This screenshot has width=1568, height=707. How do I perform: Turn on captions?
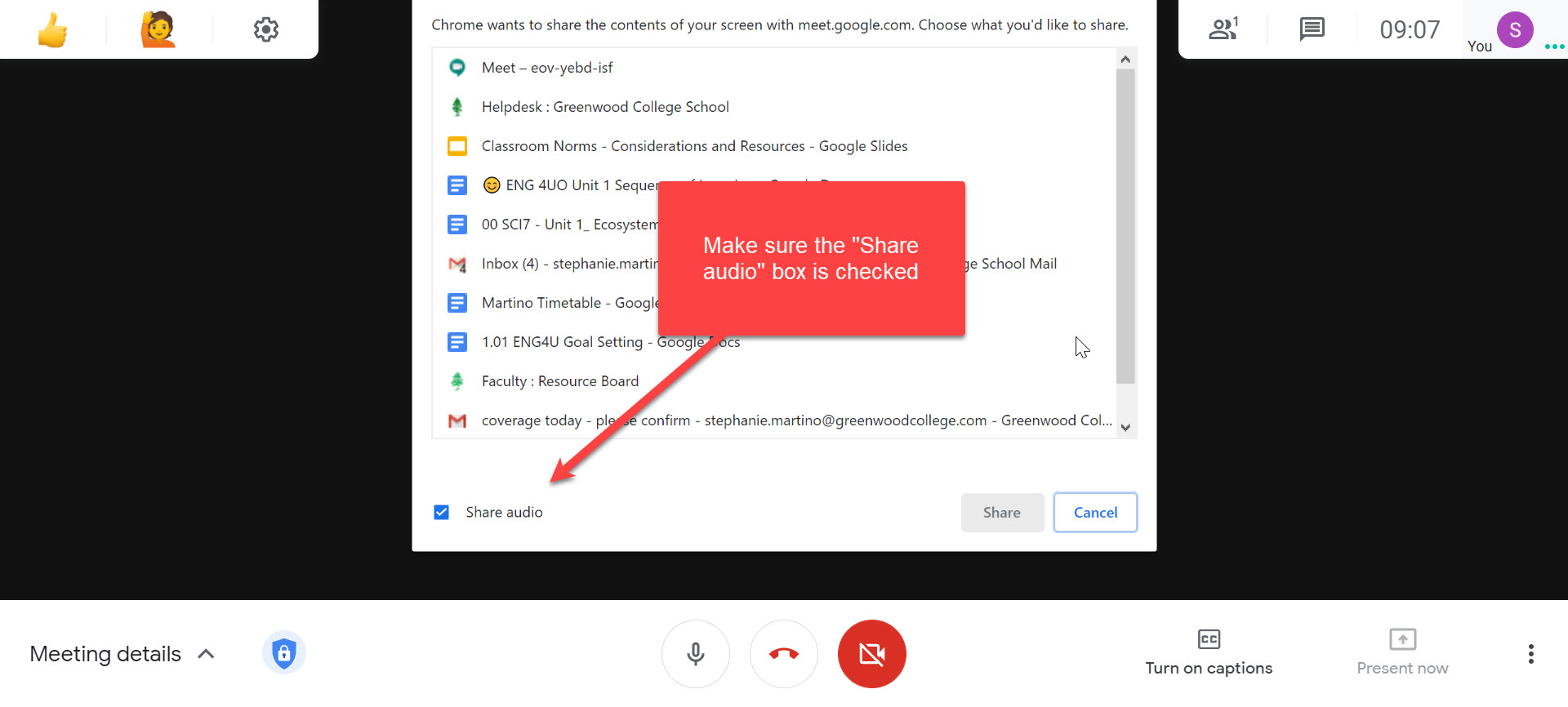point(1209,653)
